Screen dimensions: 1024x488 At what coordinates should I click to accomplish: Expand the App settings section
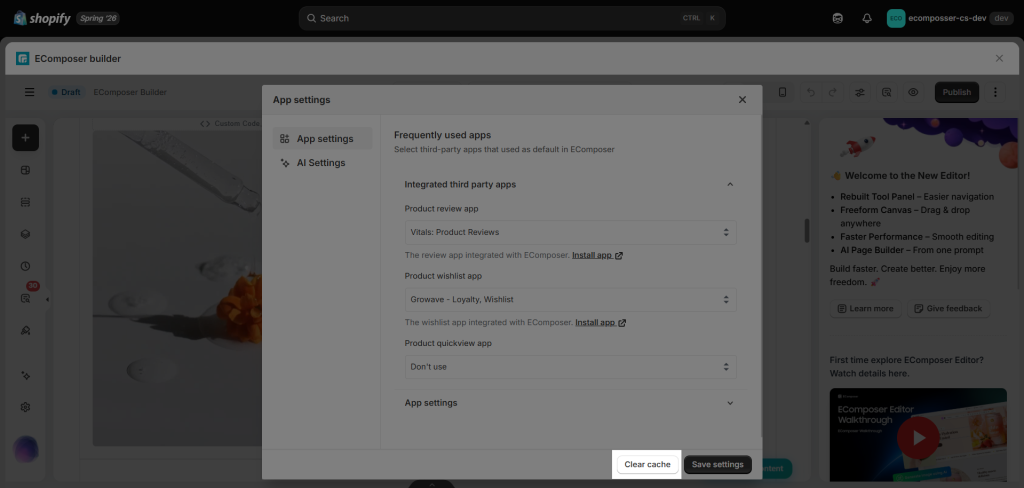pyautogui.click(x=569, y=402)
